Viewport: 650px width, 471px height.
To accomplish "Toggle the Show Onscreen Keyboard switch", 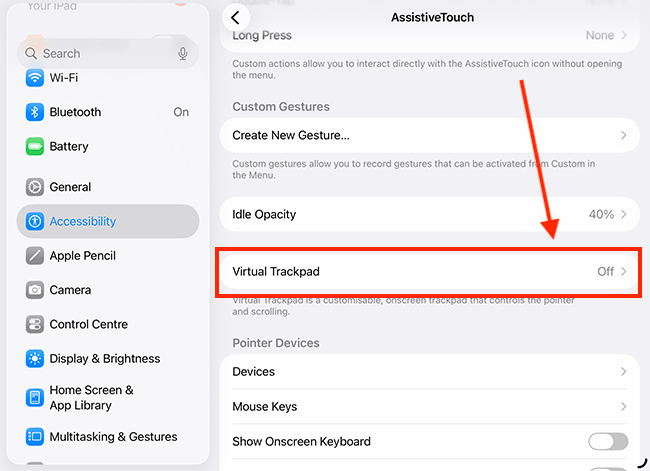I will [x=608, y=442].
